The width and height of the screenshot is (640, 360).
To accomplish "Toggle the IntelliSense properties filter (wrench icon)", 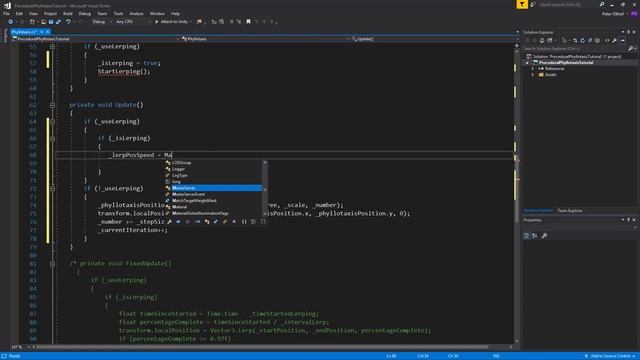I will 169,222.
